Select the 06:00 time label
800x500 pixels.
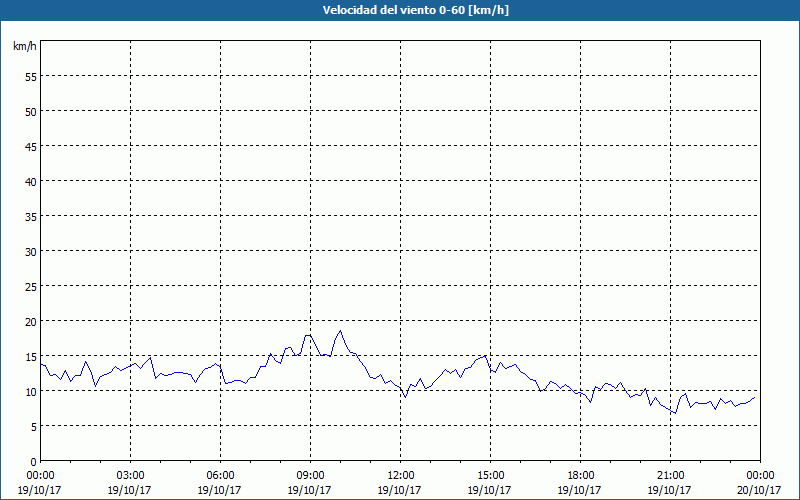(x=220, y=475)
